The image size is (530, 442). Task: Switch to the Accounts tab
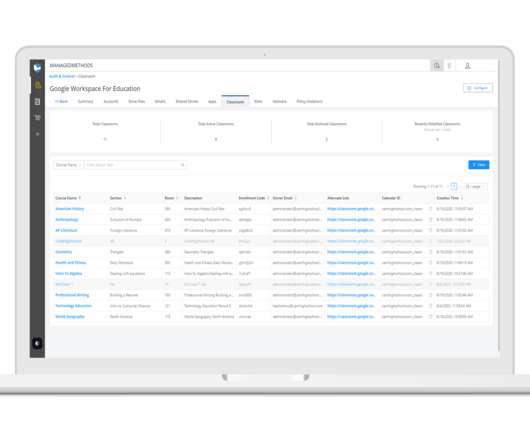coord(111,101)
